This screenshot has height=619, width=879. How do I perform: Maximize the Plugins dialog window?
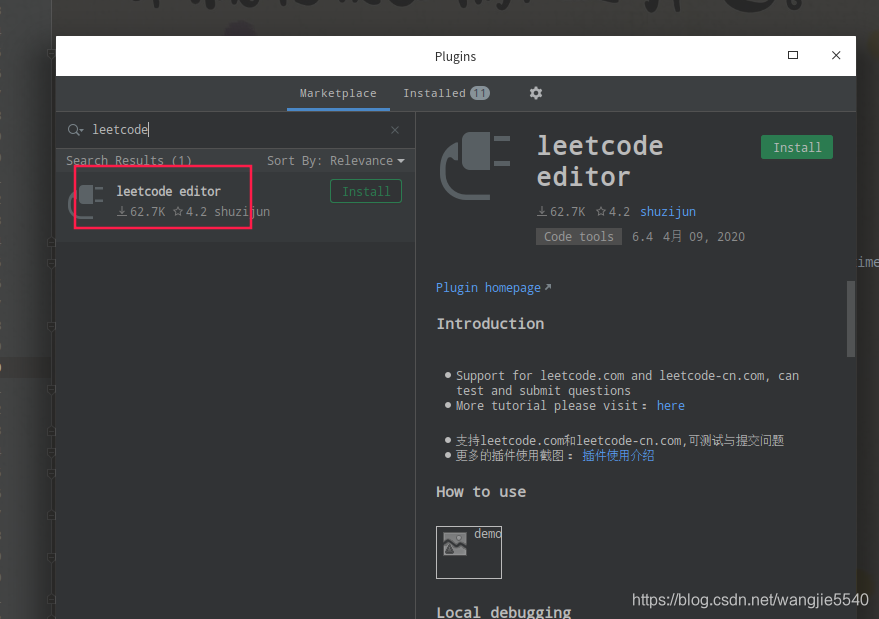(793, 55)
